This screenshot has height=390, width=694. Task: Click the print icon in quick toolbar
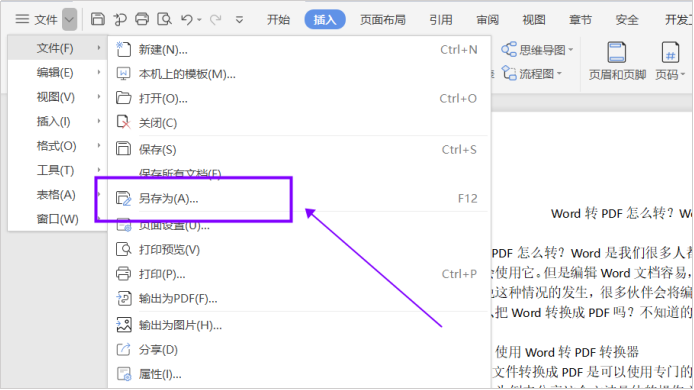click(142, 19)
